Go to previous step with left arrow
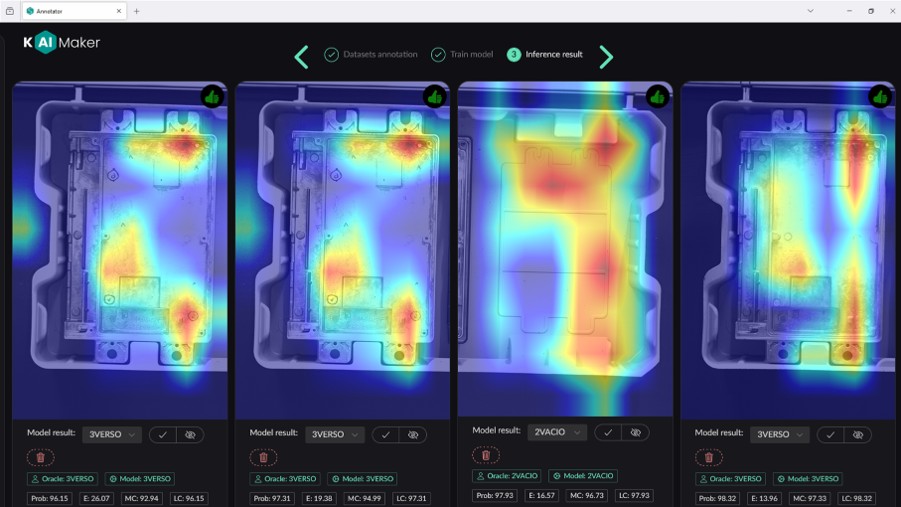This screenshot has height=507, width=901. click(x=301, y=56)
